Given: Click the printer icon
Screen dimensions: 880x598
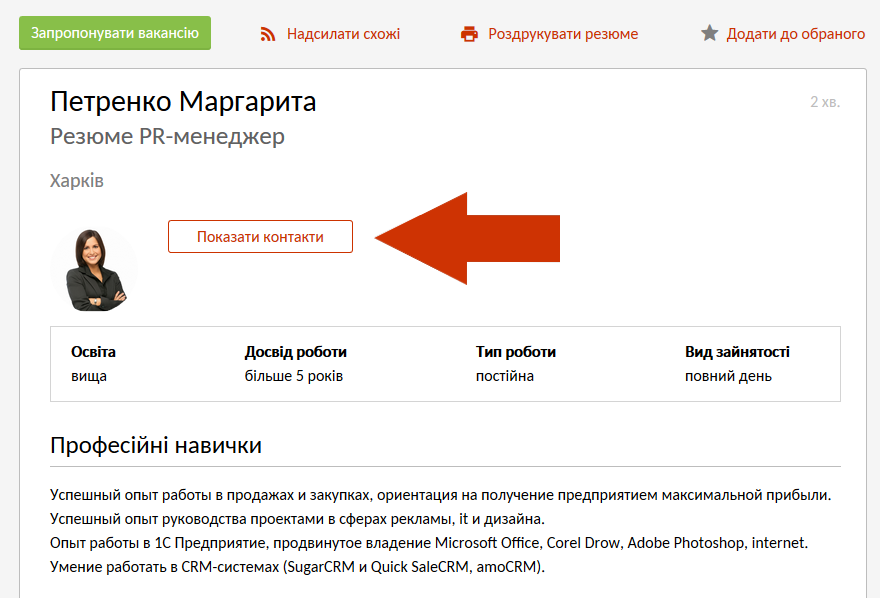Looking at the screenshot, I should pos(469,34).
